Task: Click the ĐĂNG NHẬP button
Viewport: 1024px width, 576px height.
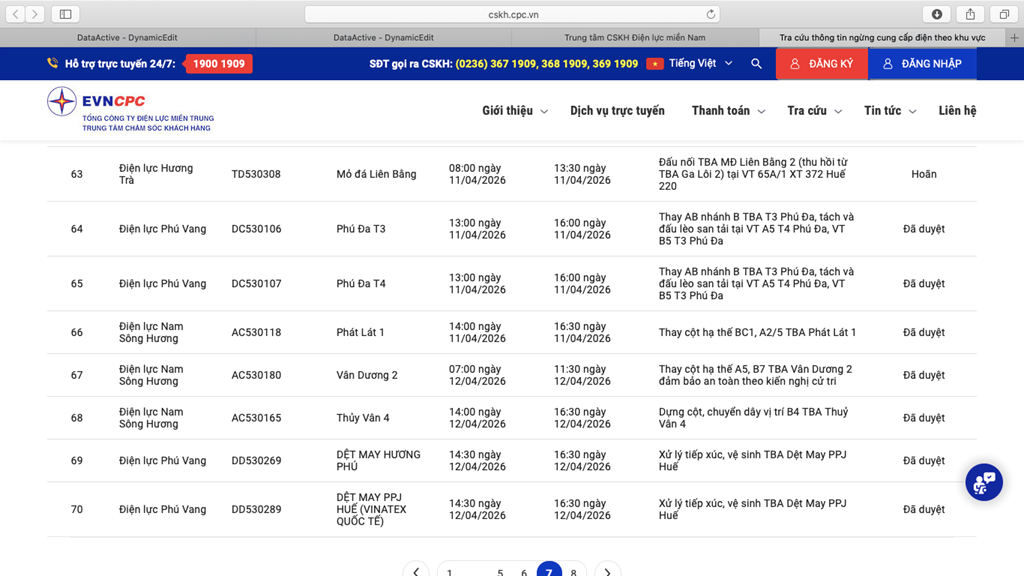Action: 921,64
